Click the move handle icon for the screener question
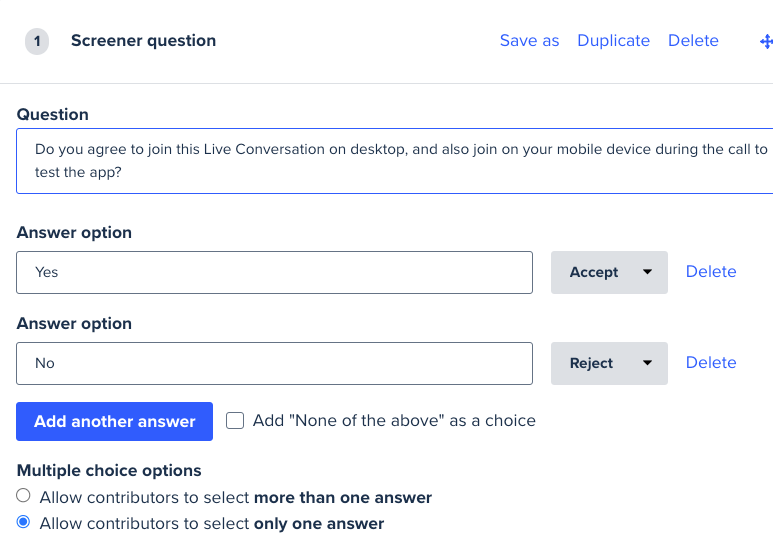Viewport: 773px width, 544px height. click(767, 41)
